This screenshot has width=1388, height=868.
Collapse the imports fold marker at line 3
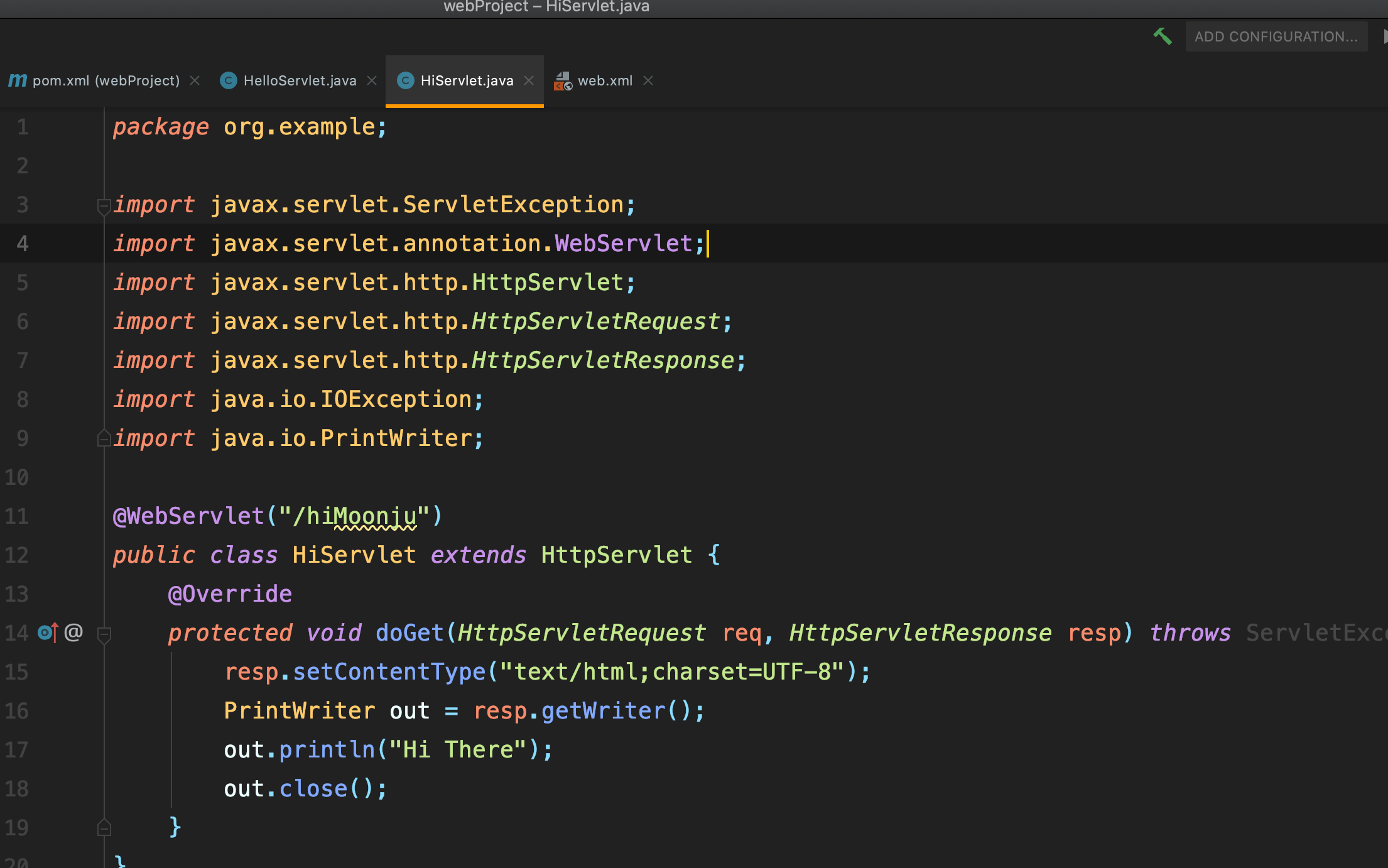click(x=104, y=206)
